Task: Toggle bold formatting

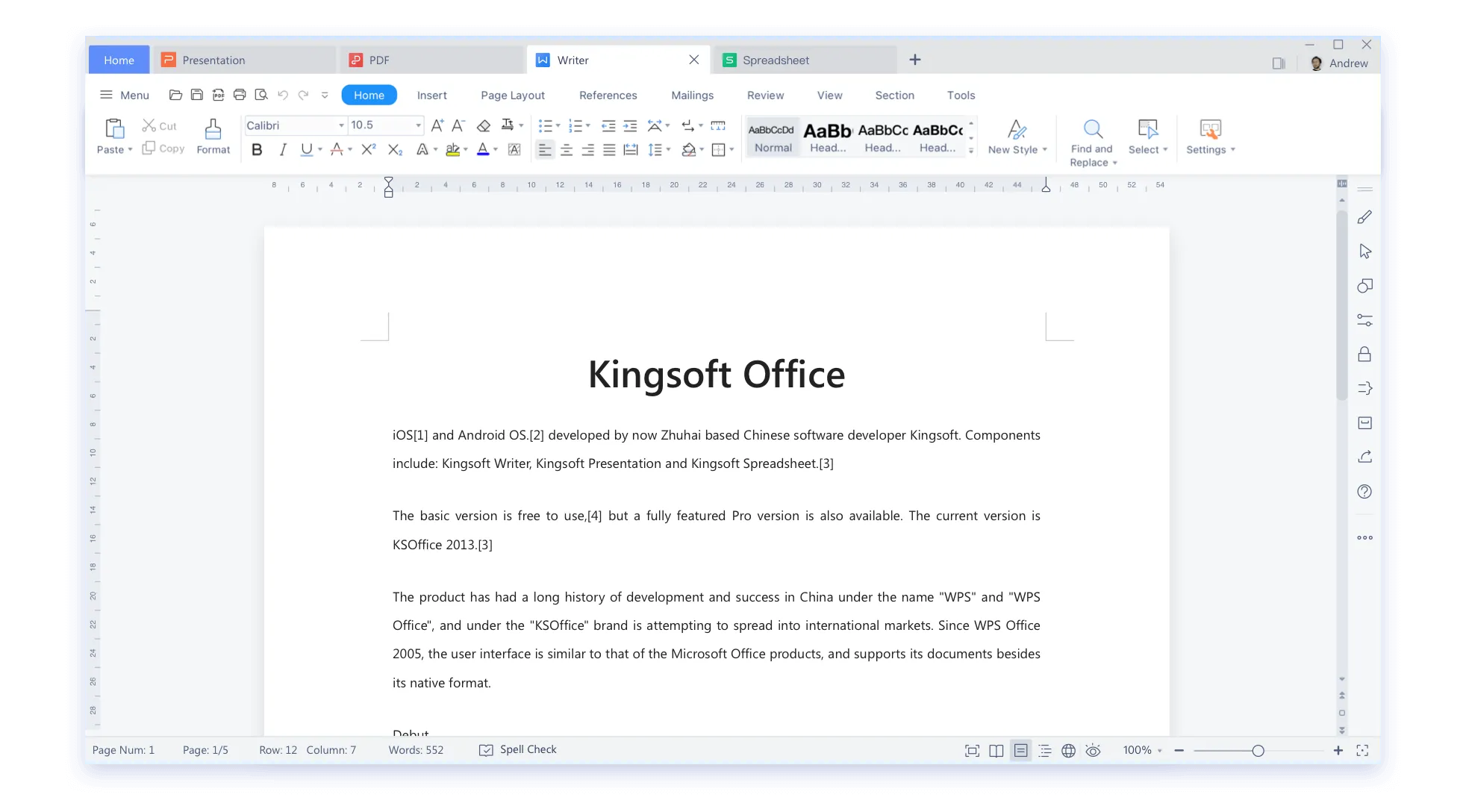Action: pyautogui.click(x=257, y=150)
